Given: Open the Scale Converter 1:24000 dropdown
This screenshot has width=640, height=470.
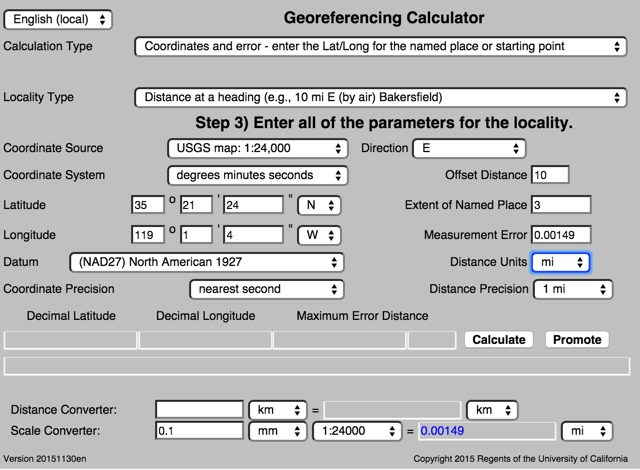Looking at the screenshot, I should [357, 431].
